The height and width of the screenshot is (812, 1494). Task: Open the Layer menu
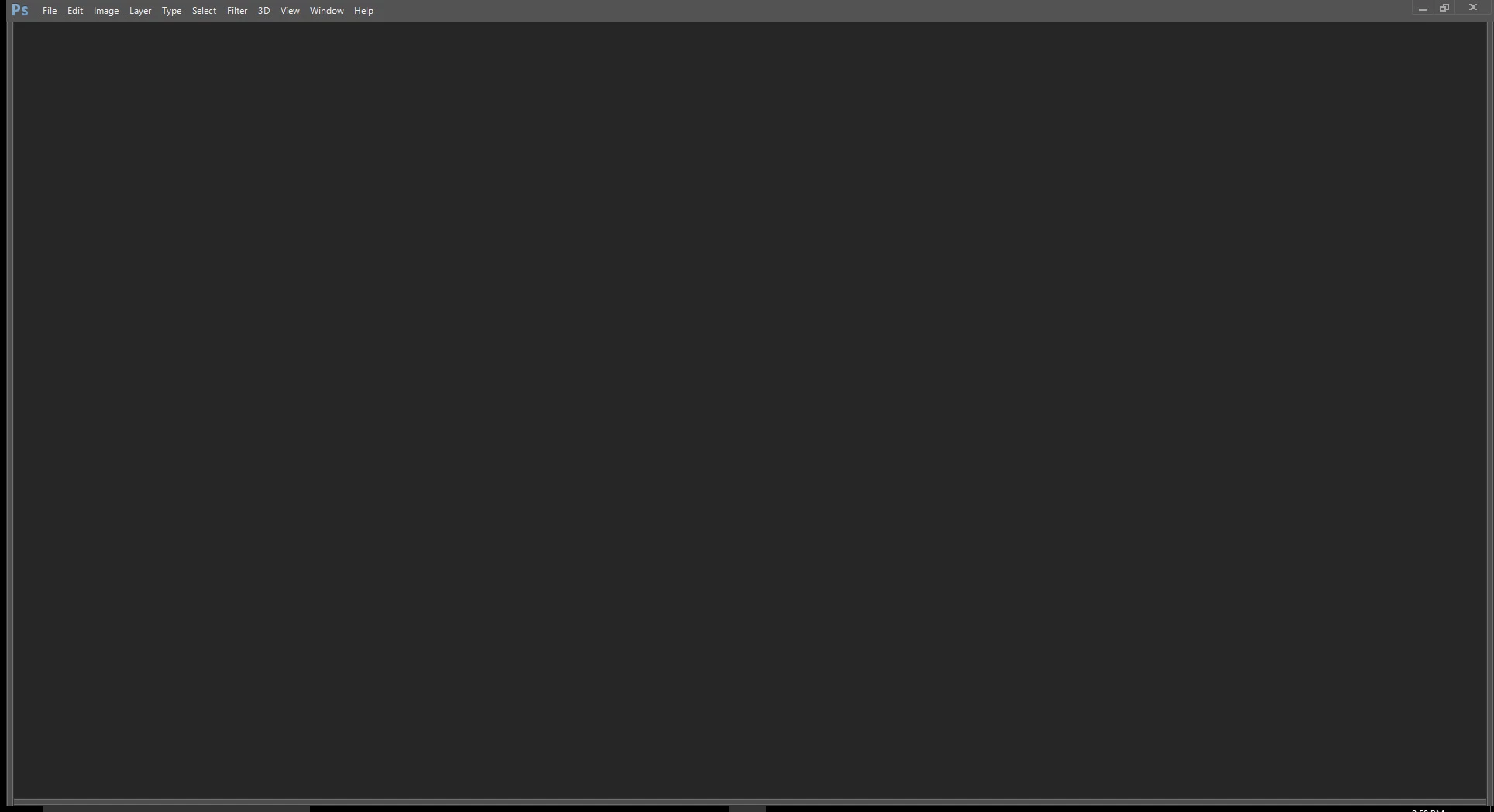[x=140, y=11]
